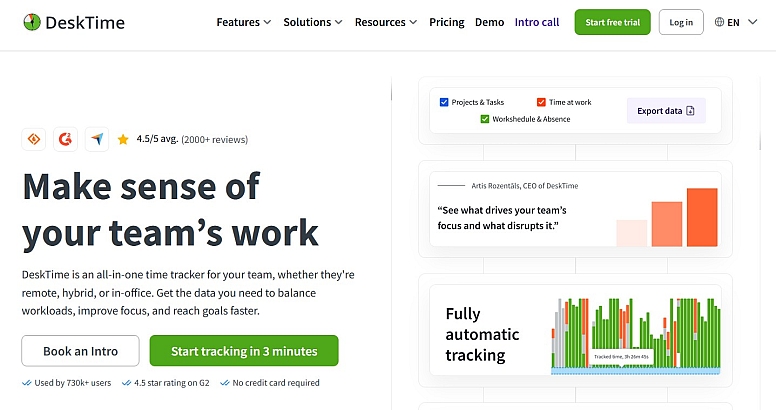Click the Book an Intro button
Viewport: 776px width, 410px height.
coord(80,351)
